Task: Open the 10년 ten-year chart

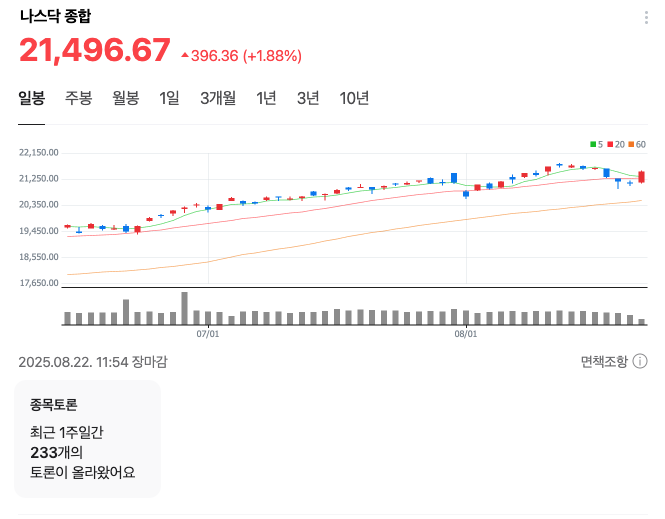Action: 354,98
